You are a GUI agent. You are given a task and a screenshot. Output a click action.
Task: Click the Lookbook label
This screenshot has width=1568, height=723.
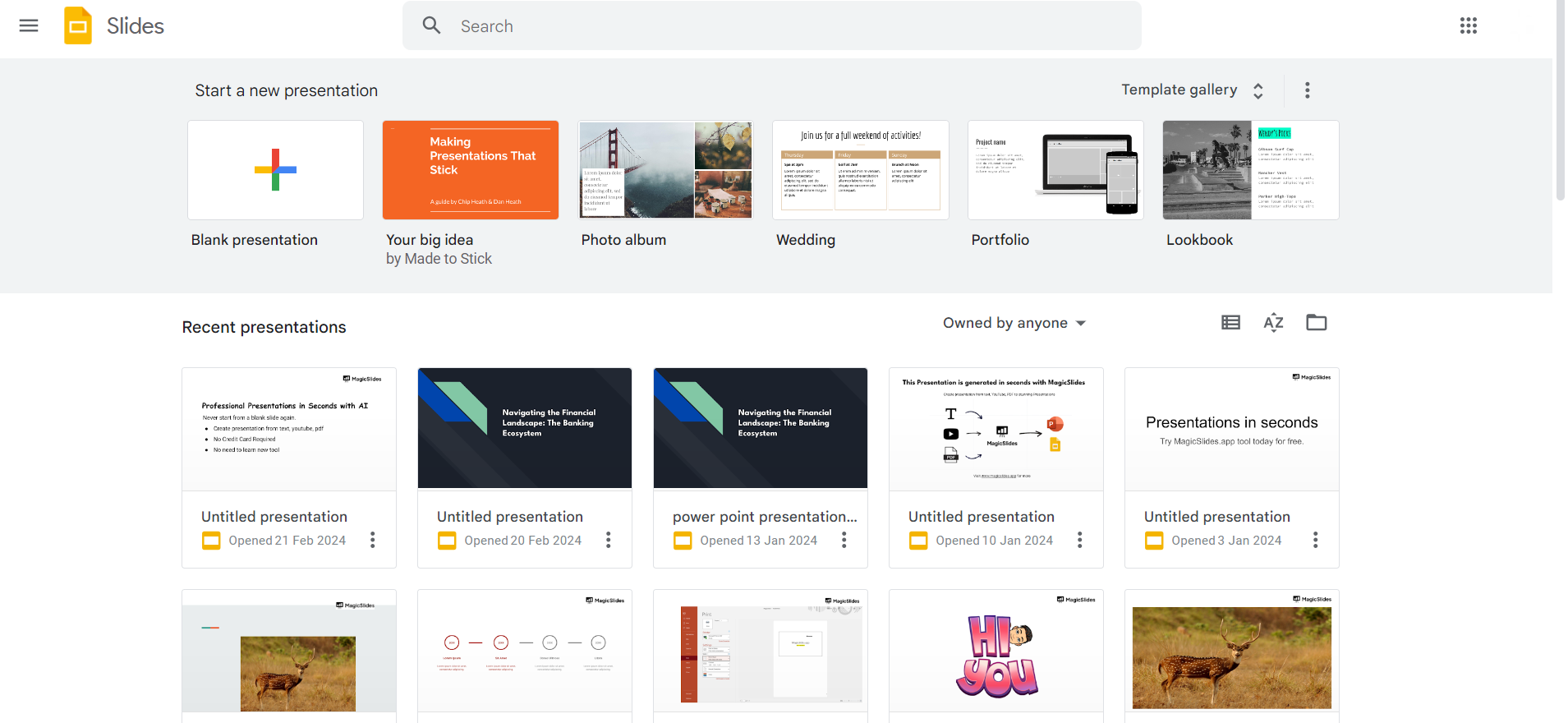coord(1200,240)
